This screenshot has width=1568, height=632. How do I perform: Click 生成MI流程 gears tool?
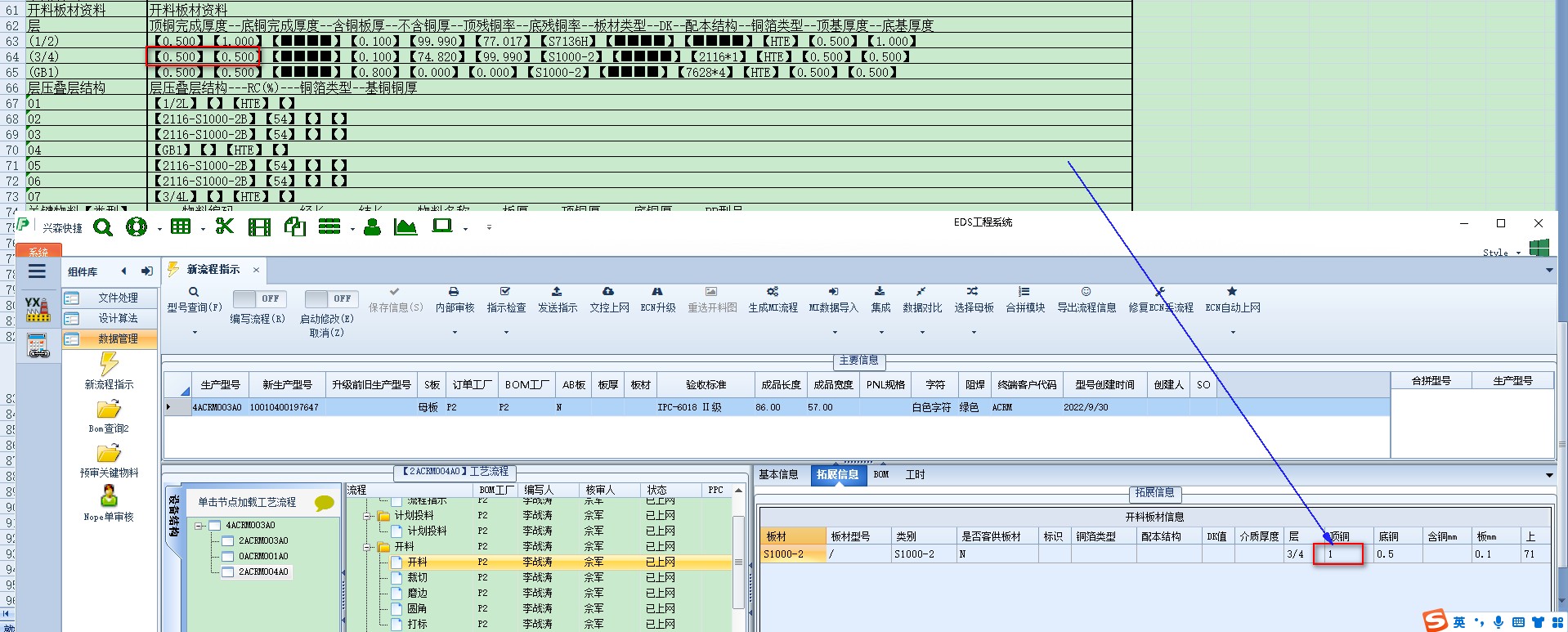click(x=773, y=300)
